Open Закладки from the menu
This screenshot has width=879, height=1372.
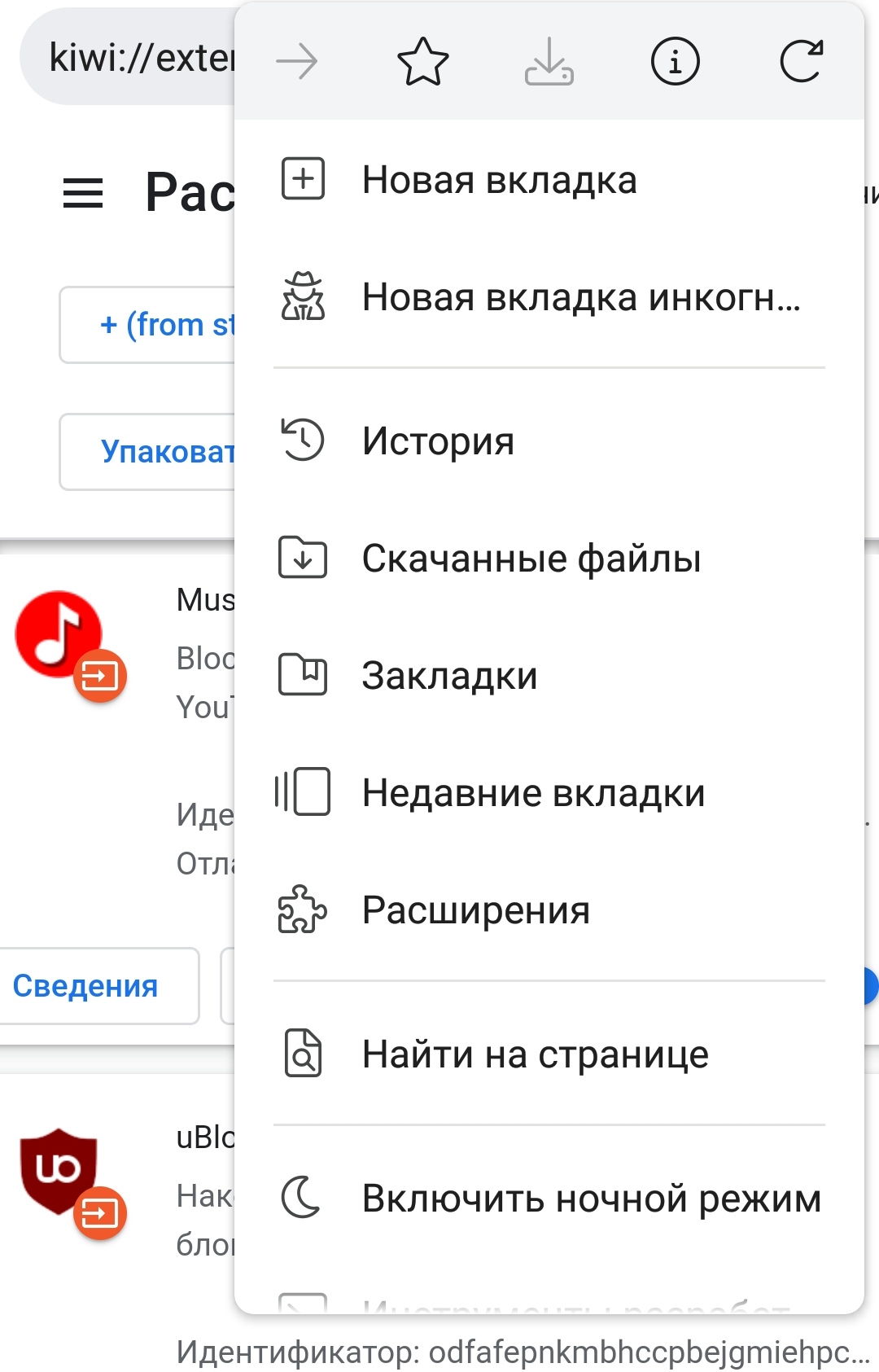point(549,675)
